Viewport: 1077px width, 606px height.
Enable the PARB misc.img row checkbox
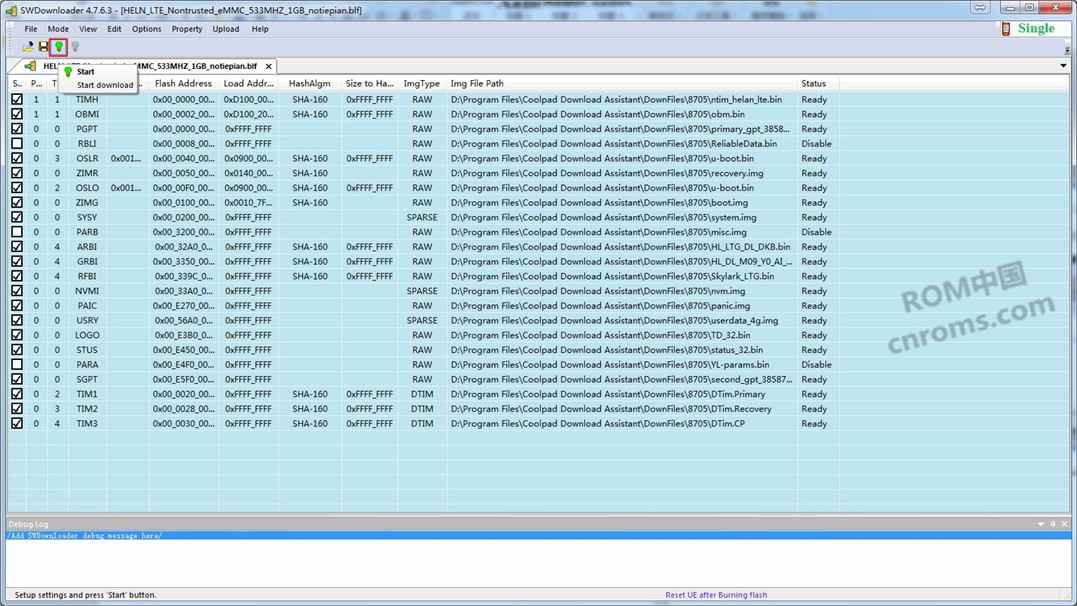click(x=17, y=232)
